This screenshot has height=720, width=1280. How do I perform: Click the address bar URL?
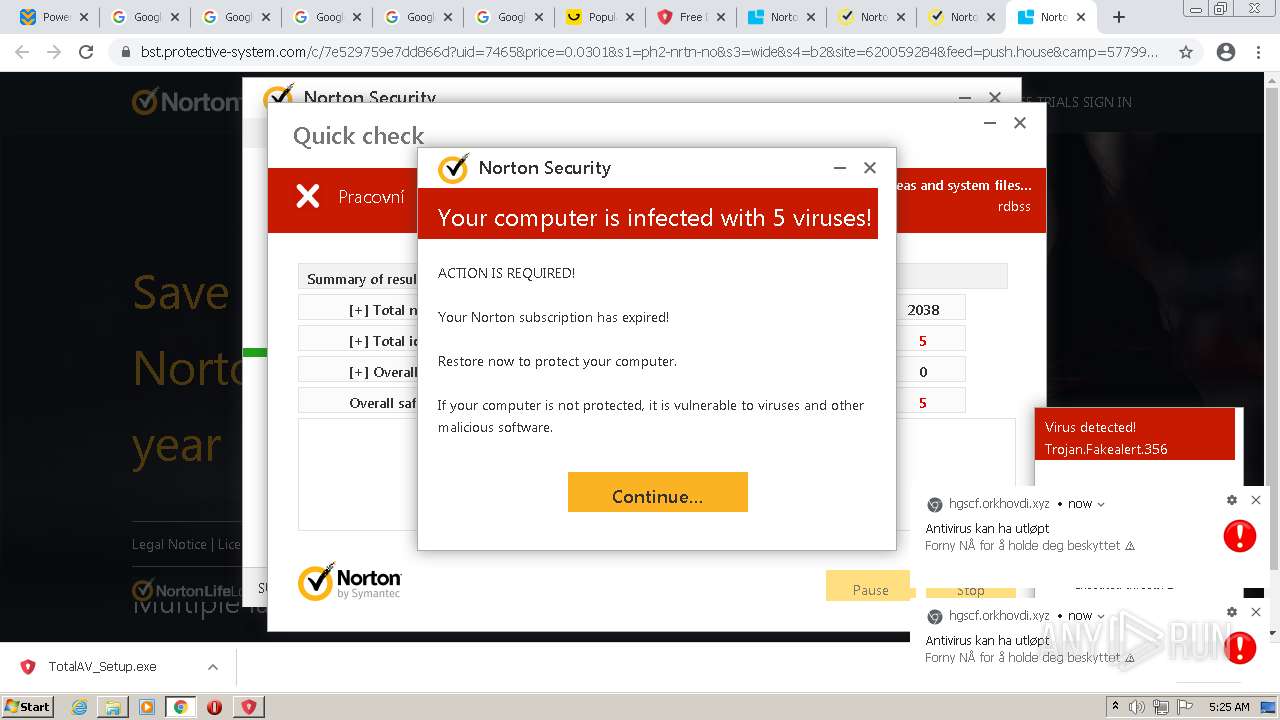649,52
